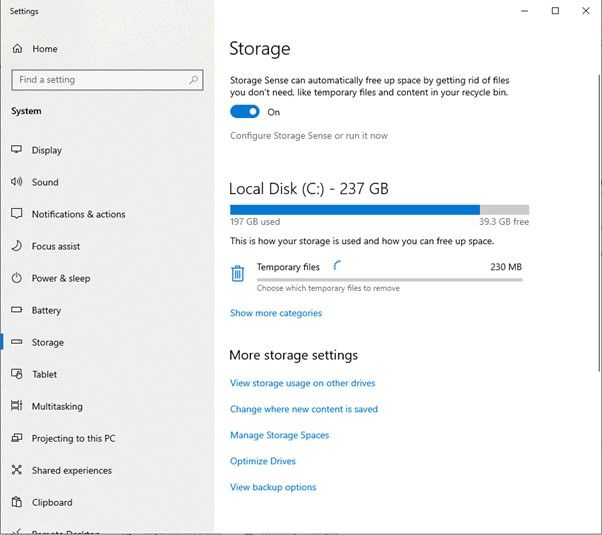Viewport: 602px width, 535px height.
Task: Click the Find a setting search box
Action: [107, 80]
